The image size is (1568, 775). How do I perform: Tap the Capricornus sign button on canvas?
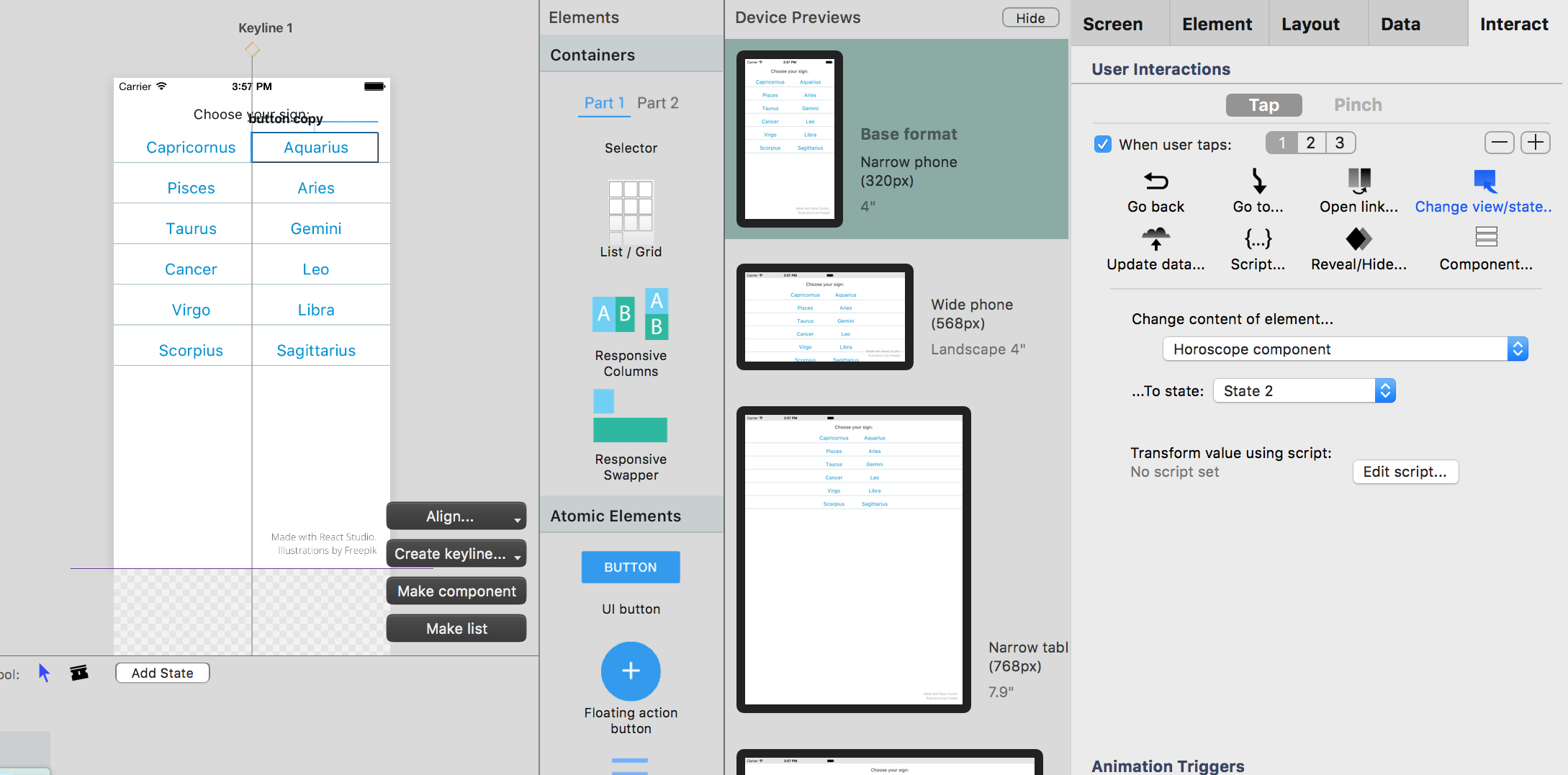(191, 148)
